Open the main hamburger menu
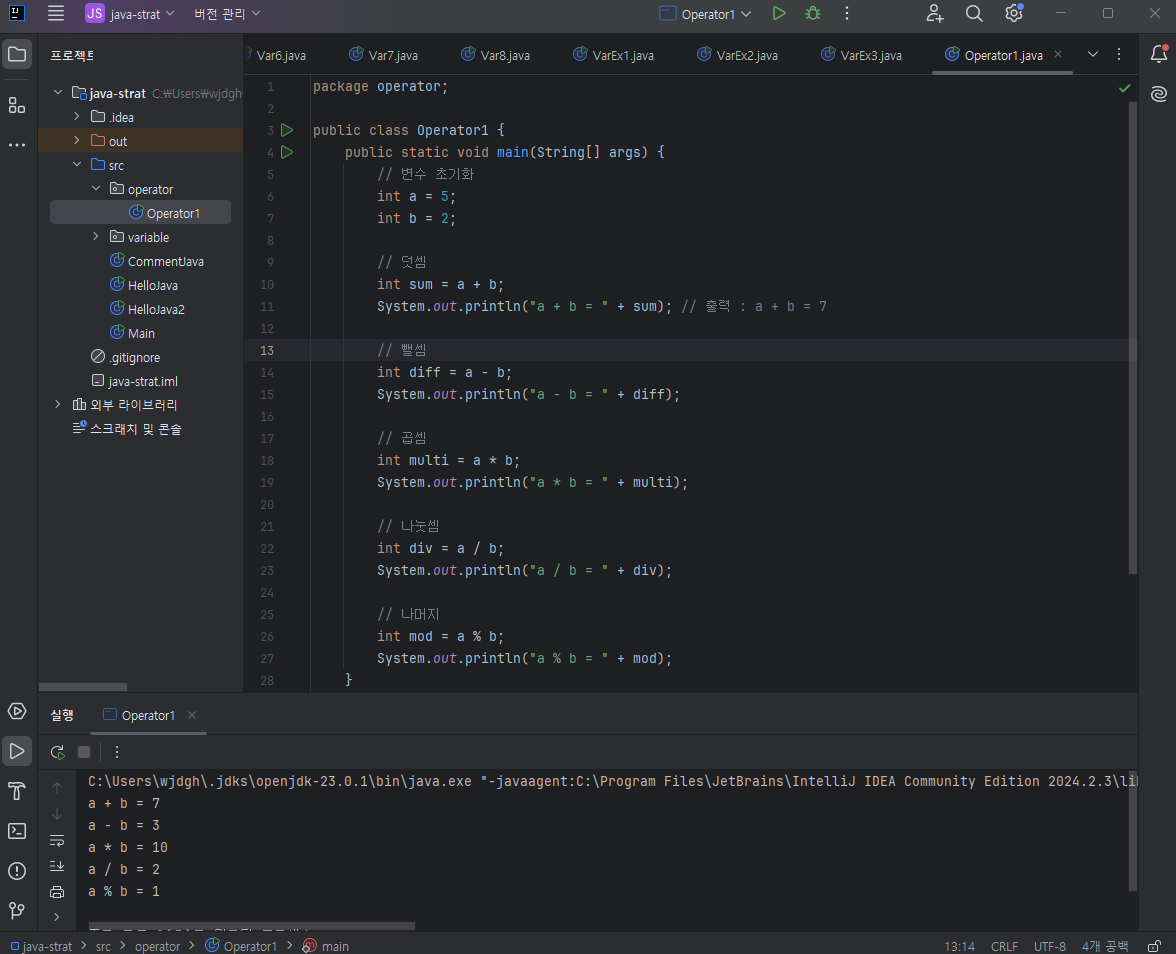The width and height of the screenshot is (1176, 954). pyautogui.click(x=56, y=13)
